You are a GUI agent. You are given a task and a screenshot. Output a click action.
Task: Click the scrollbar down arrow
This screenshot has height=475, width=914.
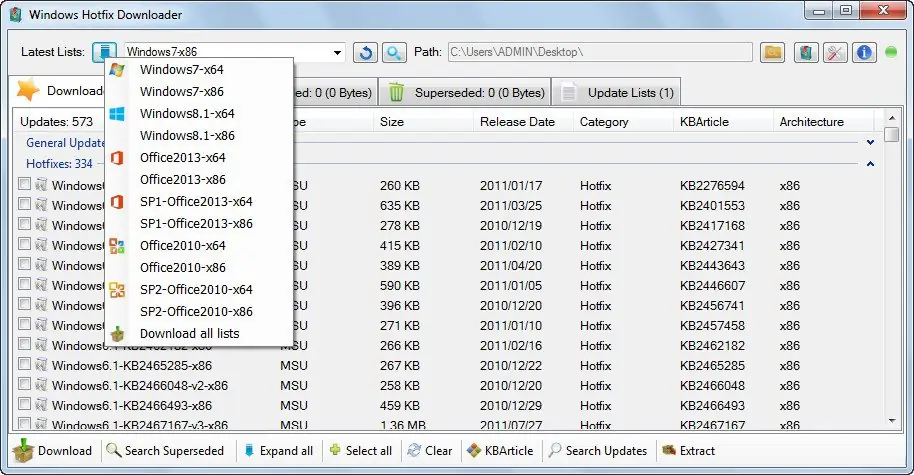891,420
